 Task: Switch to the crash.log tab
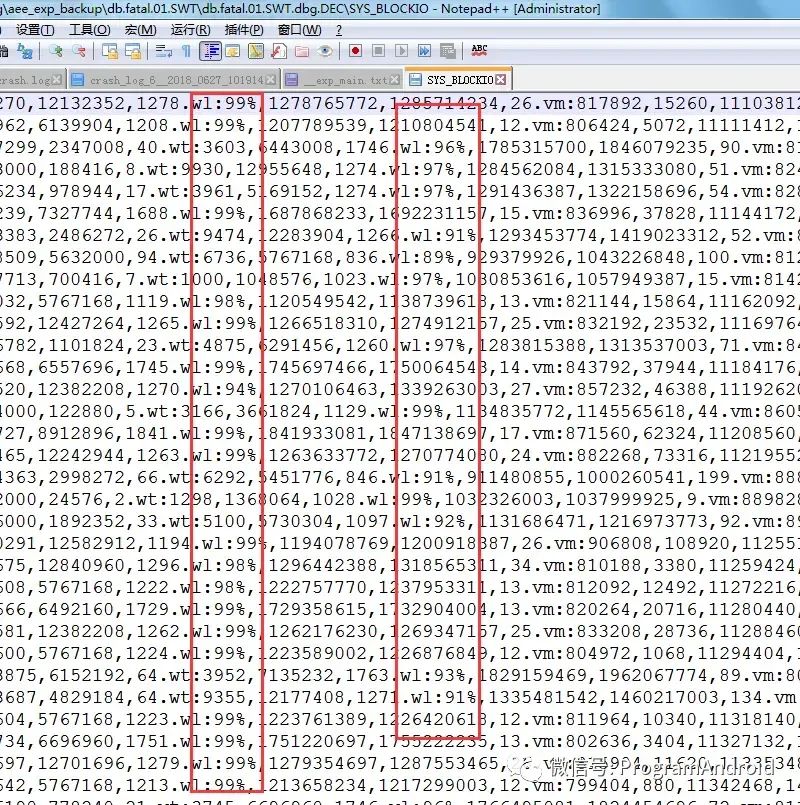click(32, 80)
